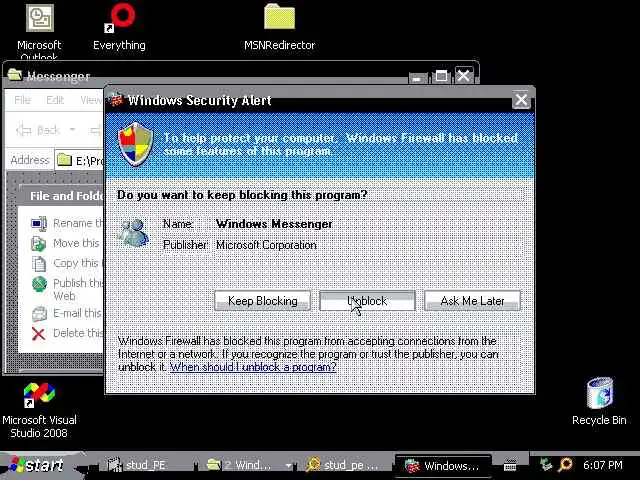Click 'Rename this' task in explorer pane
Image resolution: width=640 pixels, height=480 pixels.
coord(78,223)
